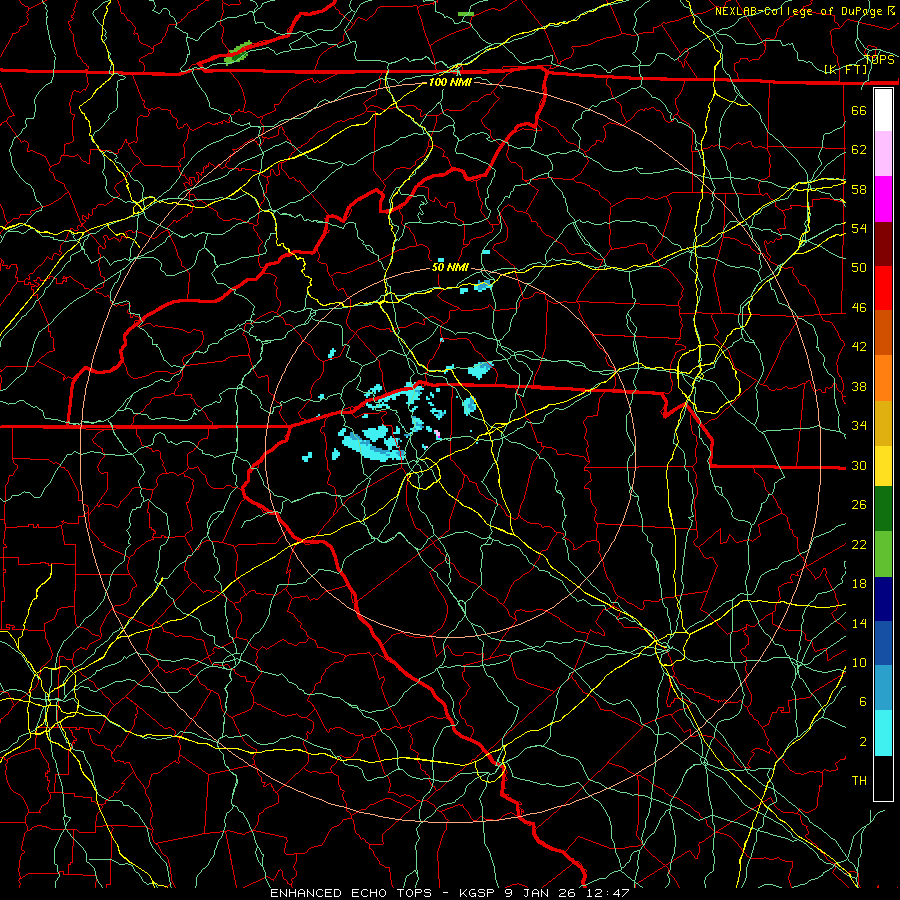This screenshot has height=900, width=900.
Task: Pick the yellow swatch in the color scale
Action: click(x=883, y=465)
